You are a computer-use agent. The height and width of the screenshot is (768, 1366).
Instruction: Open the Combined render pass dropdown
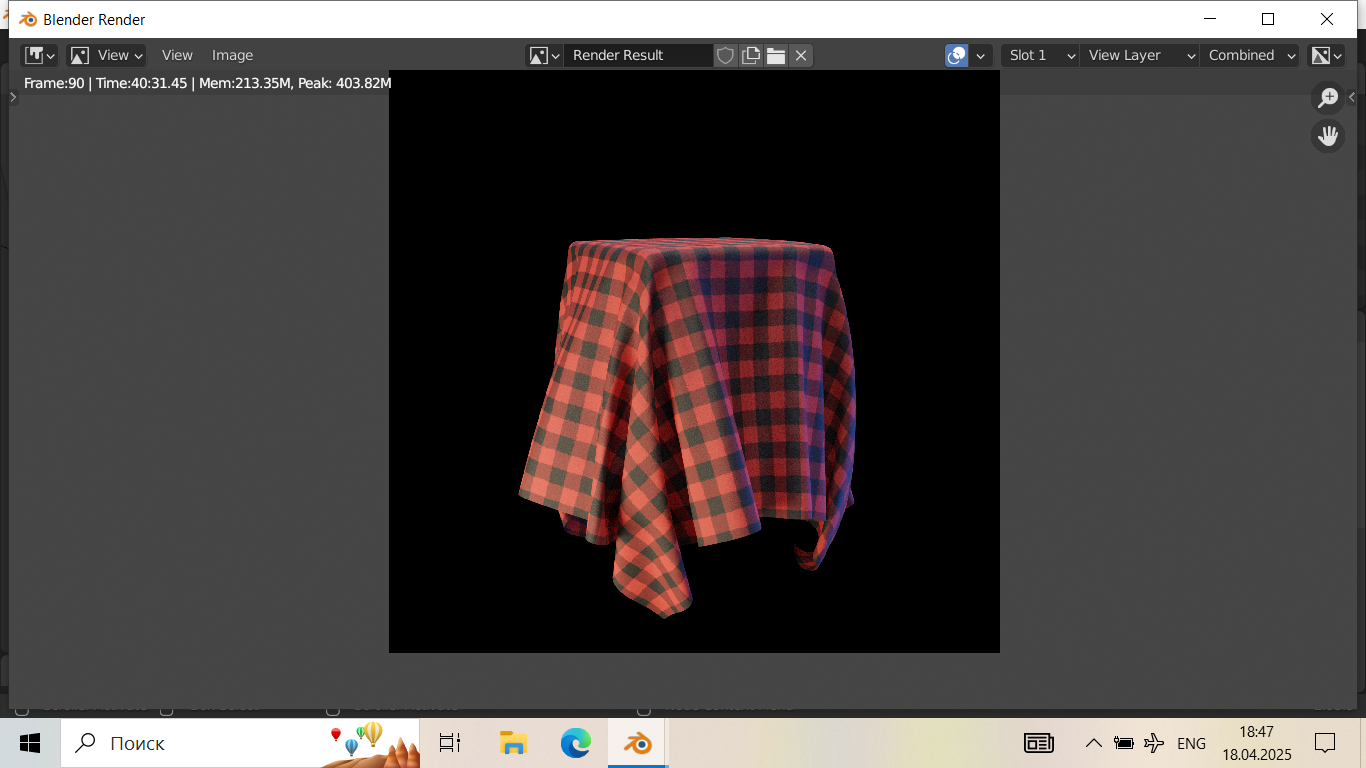[1251, 56]
